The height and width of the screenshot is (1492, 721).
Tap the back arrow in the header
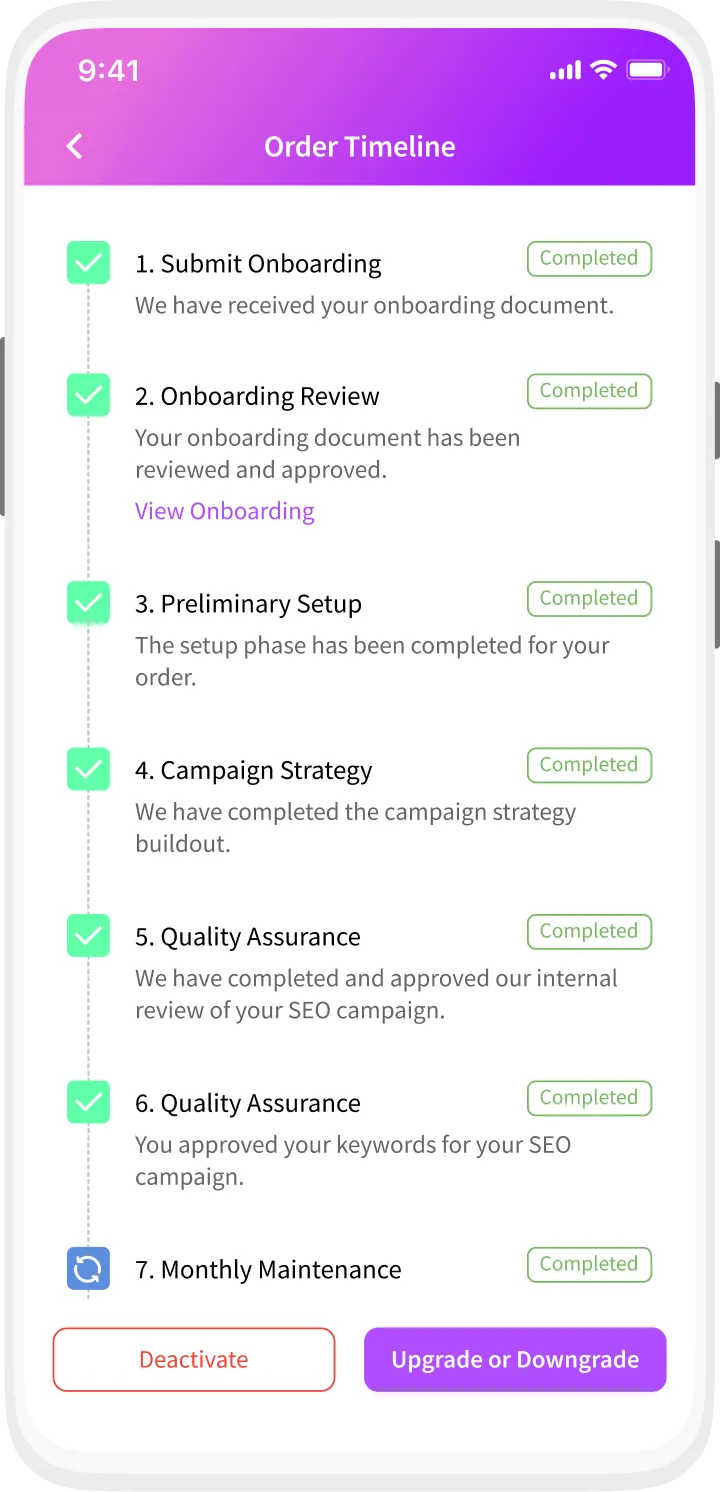point(74,147)
